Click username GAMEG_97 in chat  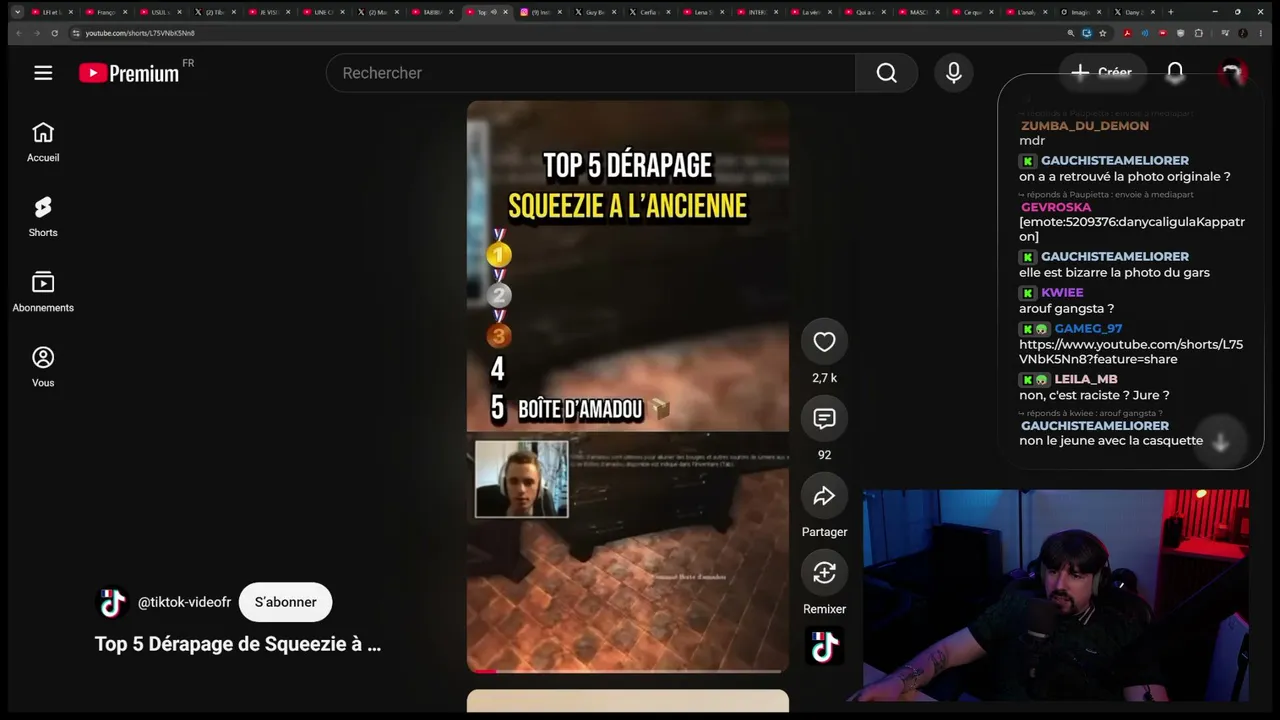(x=1088, y=329)
